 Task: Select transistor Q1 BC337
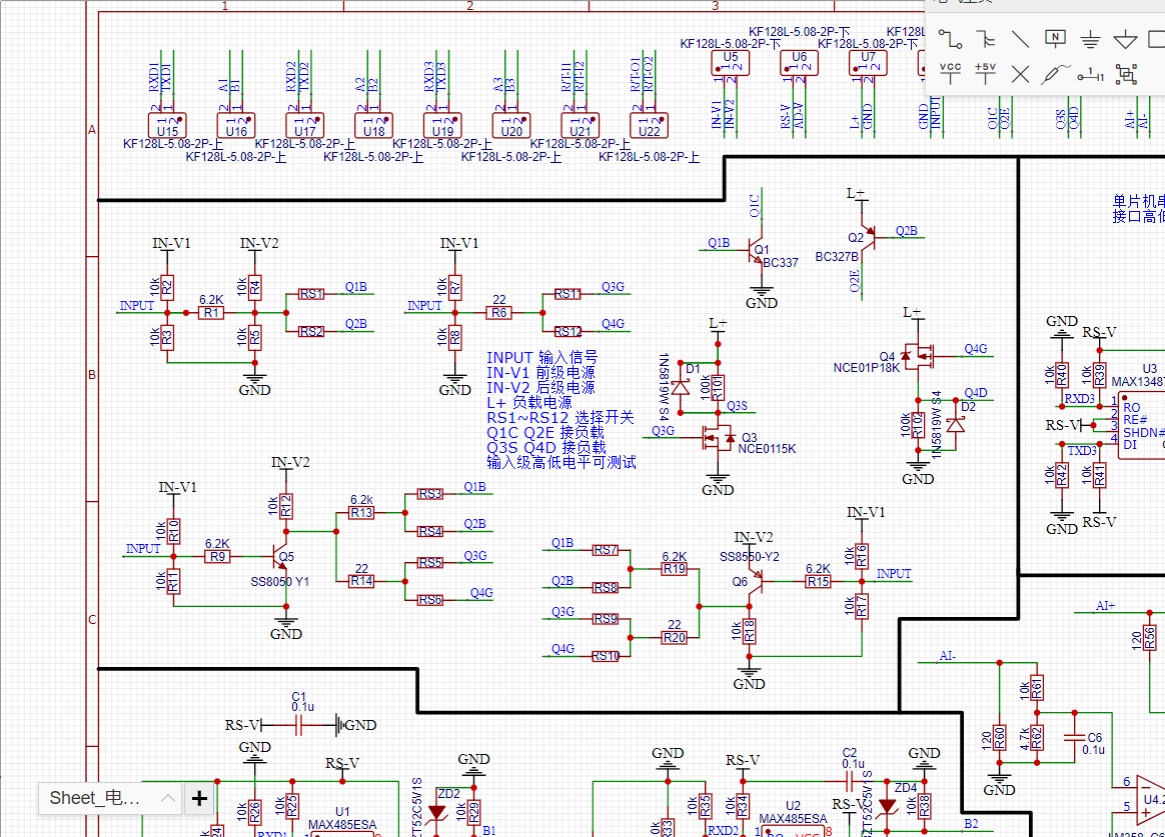tap(756, 251)
